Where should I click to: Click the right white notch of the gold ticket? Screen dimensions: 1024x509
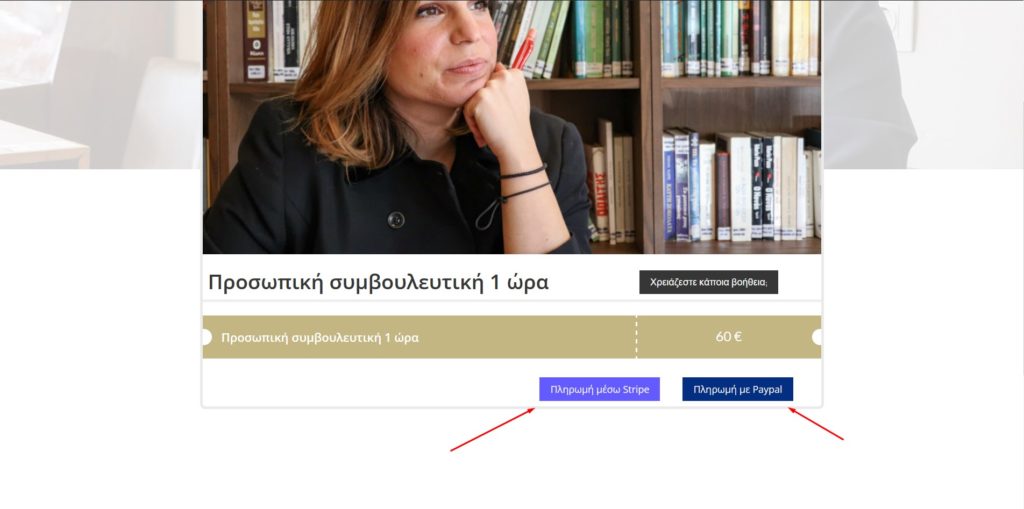pos(816,337)
